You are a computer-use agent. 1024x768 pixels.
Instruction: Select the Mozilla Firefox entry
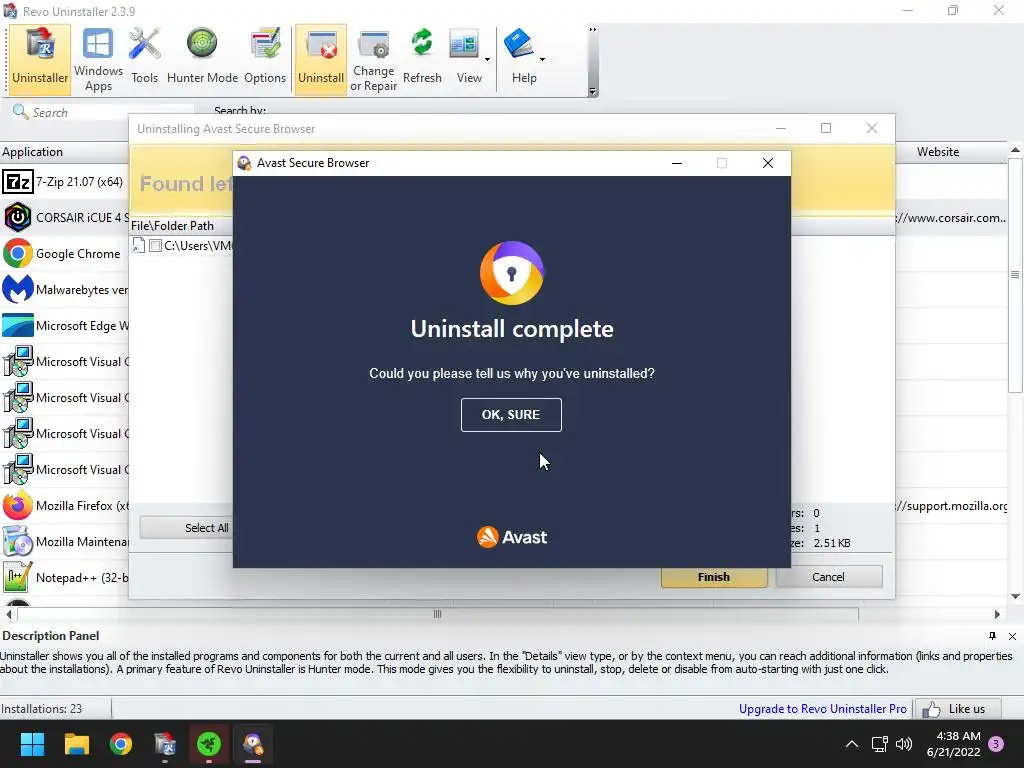(x=65, y=505)
